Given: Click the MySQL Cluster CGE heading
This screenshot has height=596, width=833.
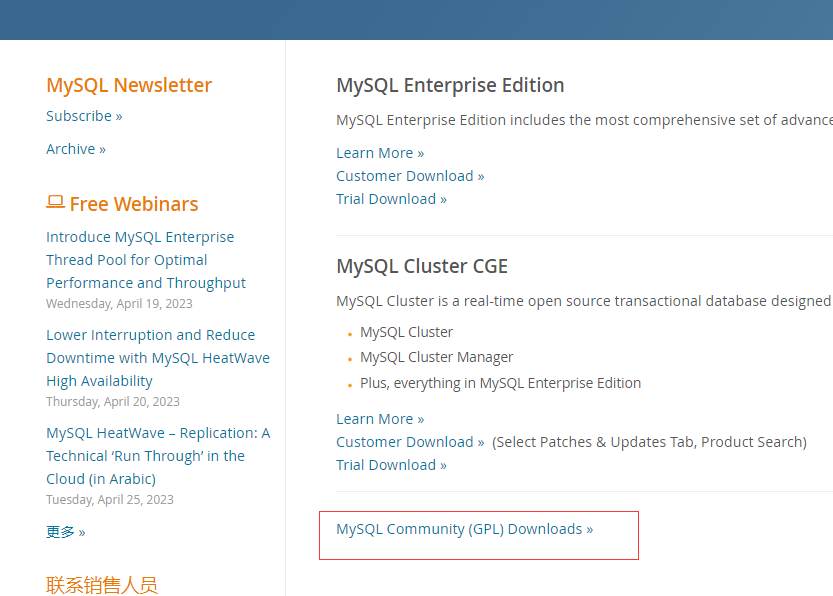Looking at the screenshot, I should click(x=422, y=266).
